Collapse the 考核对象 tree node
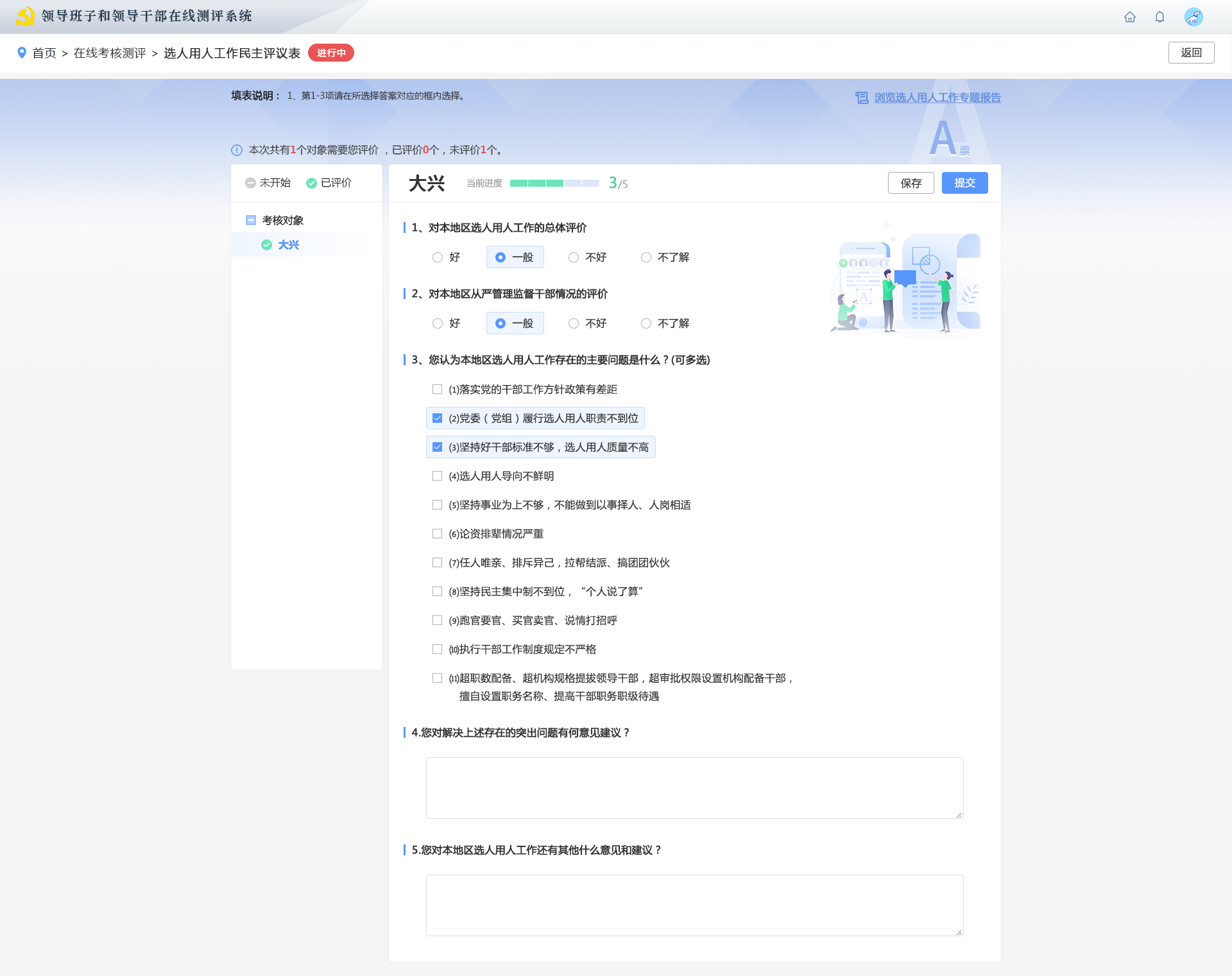1232x976 pixels. (251, 220)
